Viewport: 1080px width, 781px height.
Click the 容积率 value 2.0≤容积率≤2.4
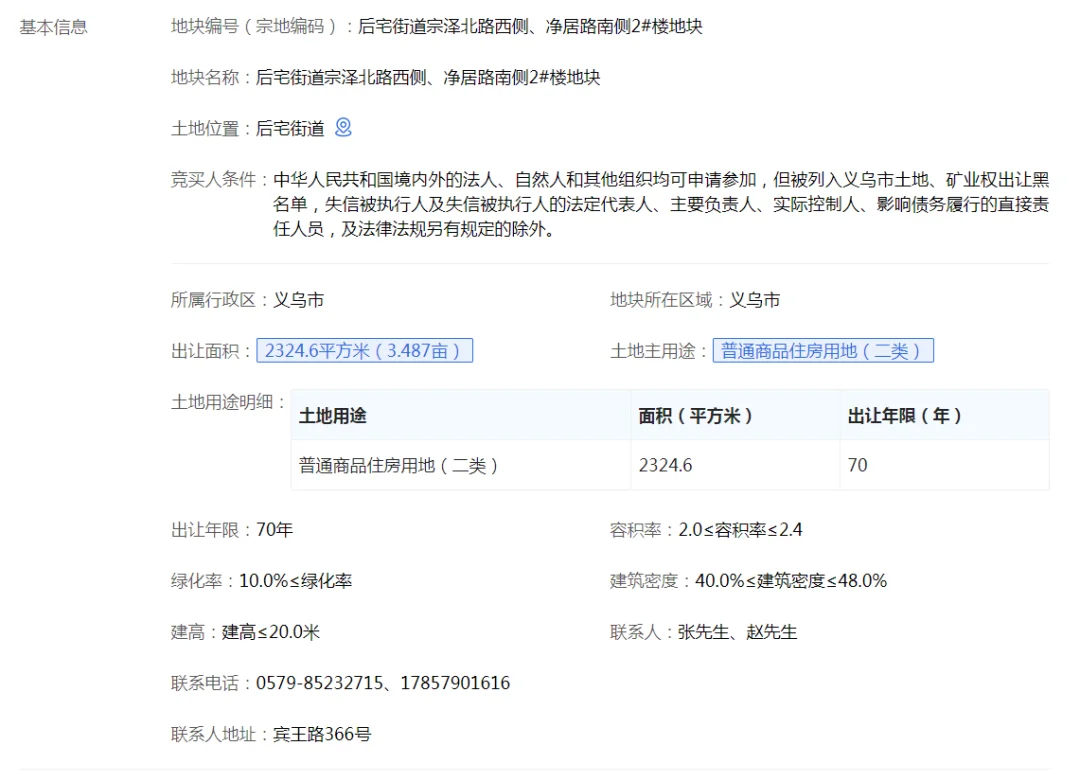[740, 530]
